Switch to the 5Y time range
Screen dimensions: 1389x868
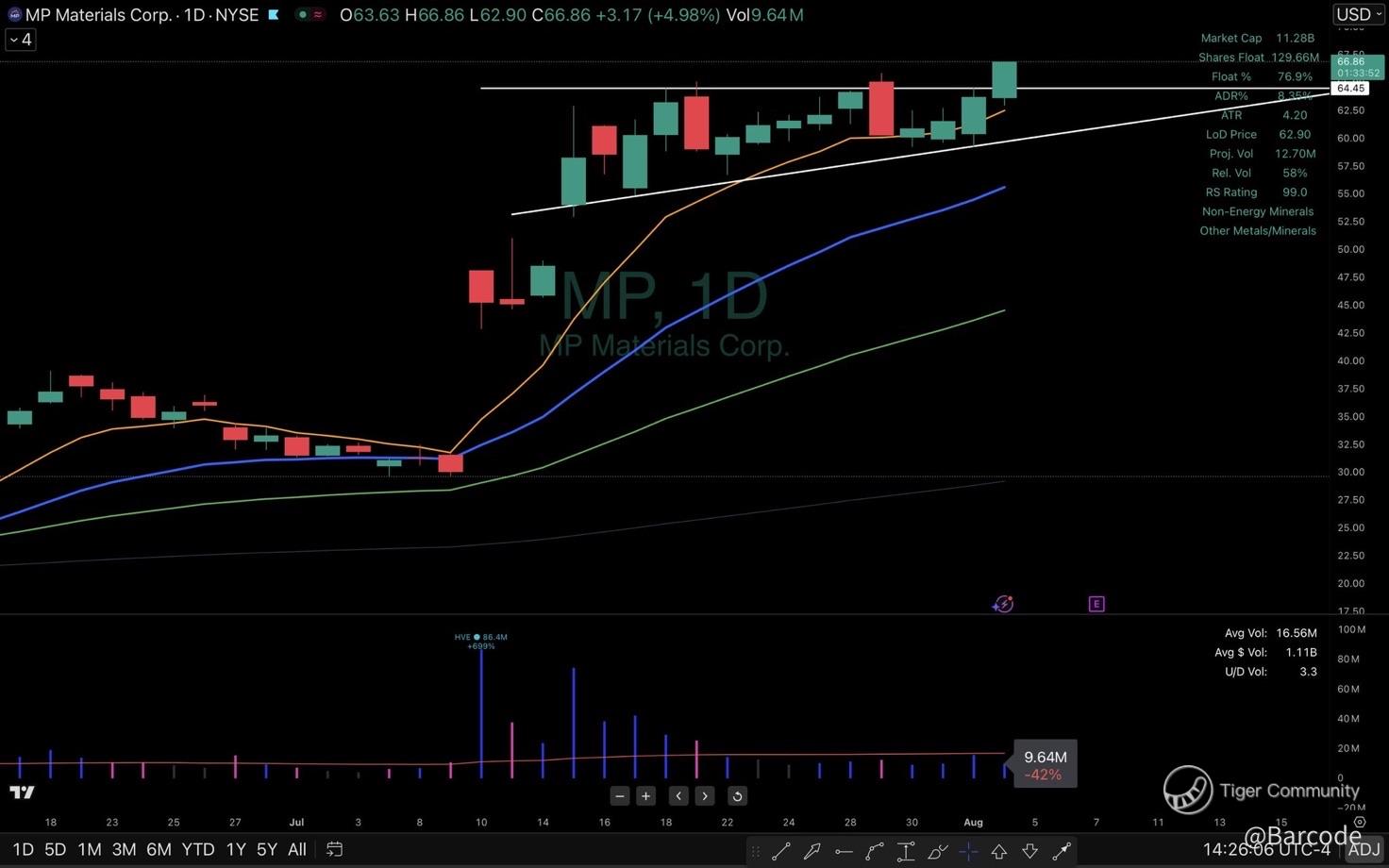(267, 849)
